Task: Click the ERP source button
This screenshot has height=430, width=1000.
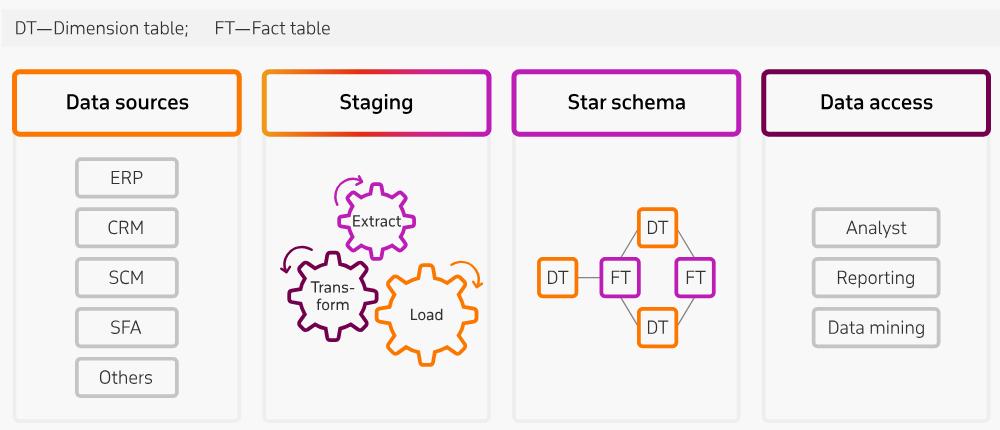Action: click(126, 177)
